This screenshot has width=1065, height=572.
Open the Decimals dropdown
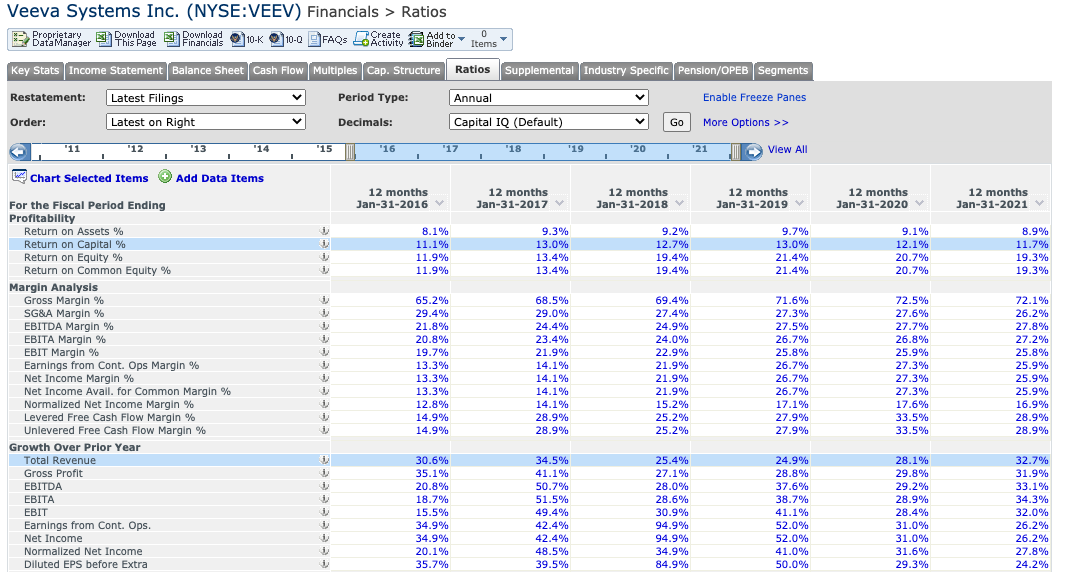pyautogui.click(x=549, y=122)
